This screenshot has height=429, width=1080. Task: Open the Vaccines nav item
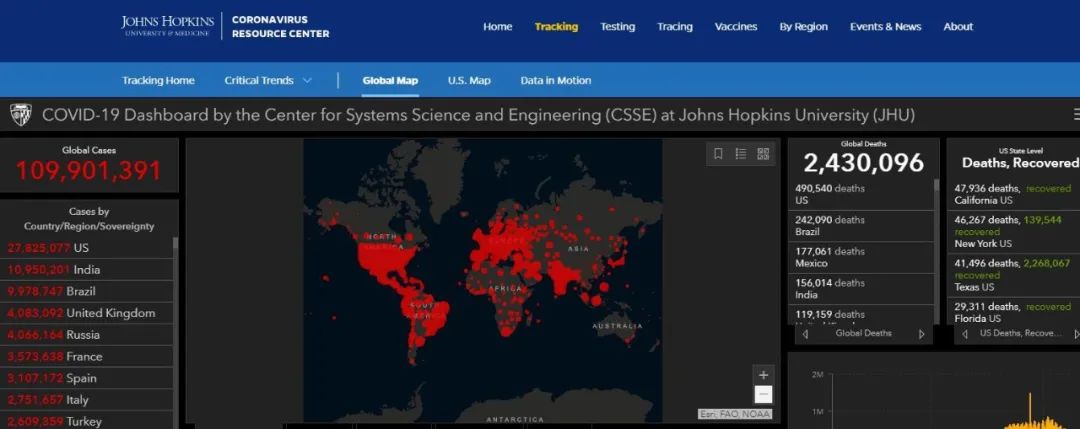tap(736, 27)
